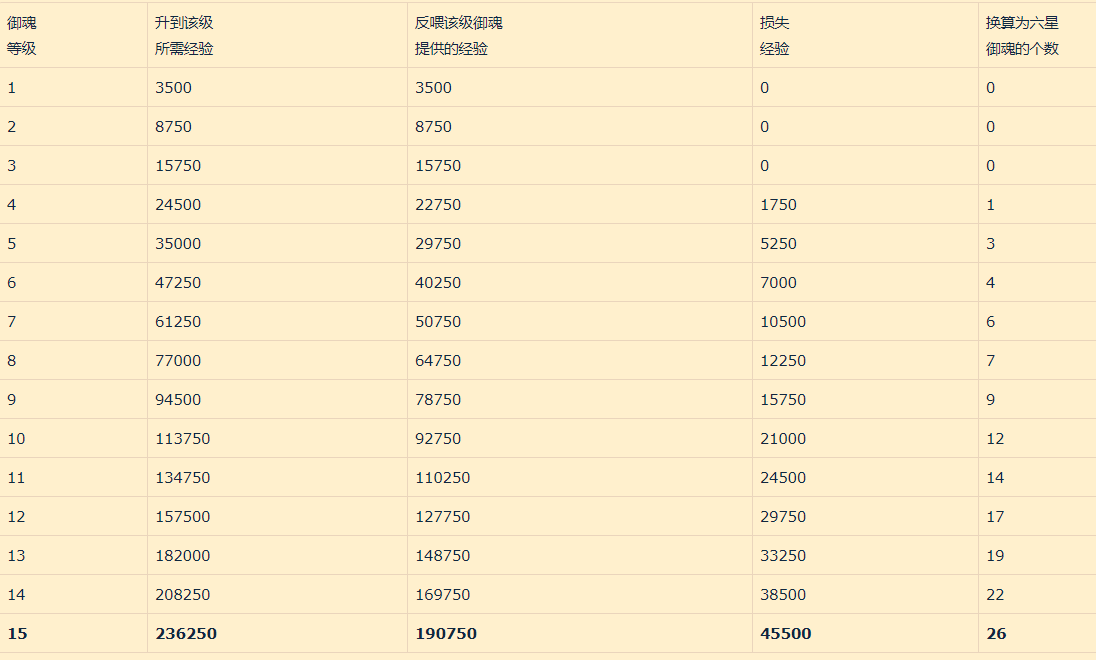Click the 御魂等级 column header
Viewport: 1096px width, 660px height.
22,35
